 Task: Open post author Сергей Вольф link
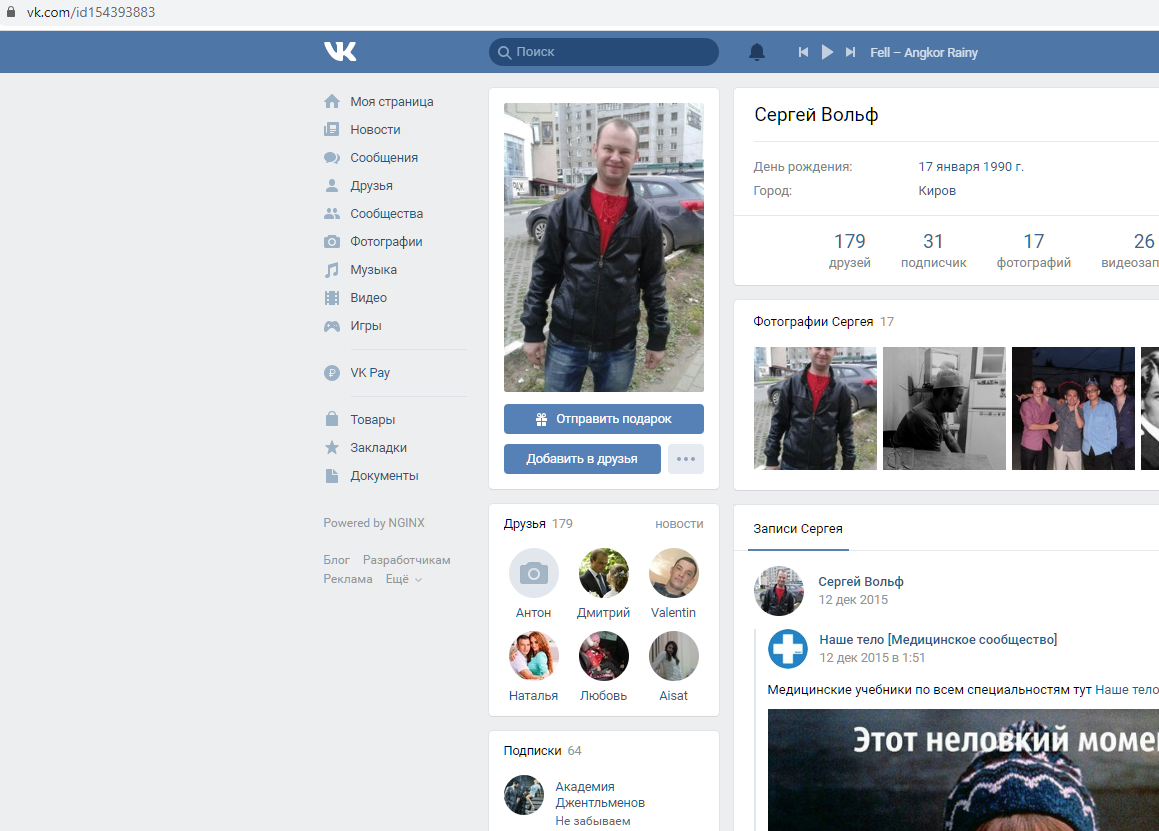click(x=860, y=582)
